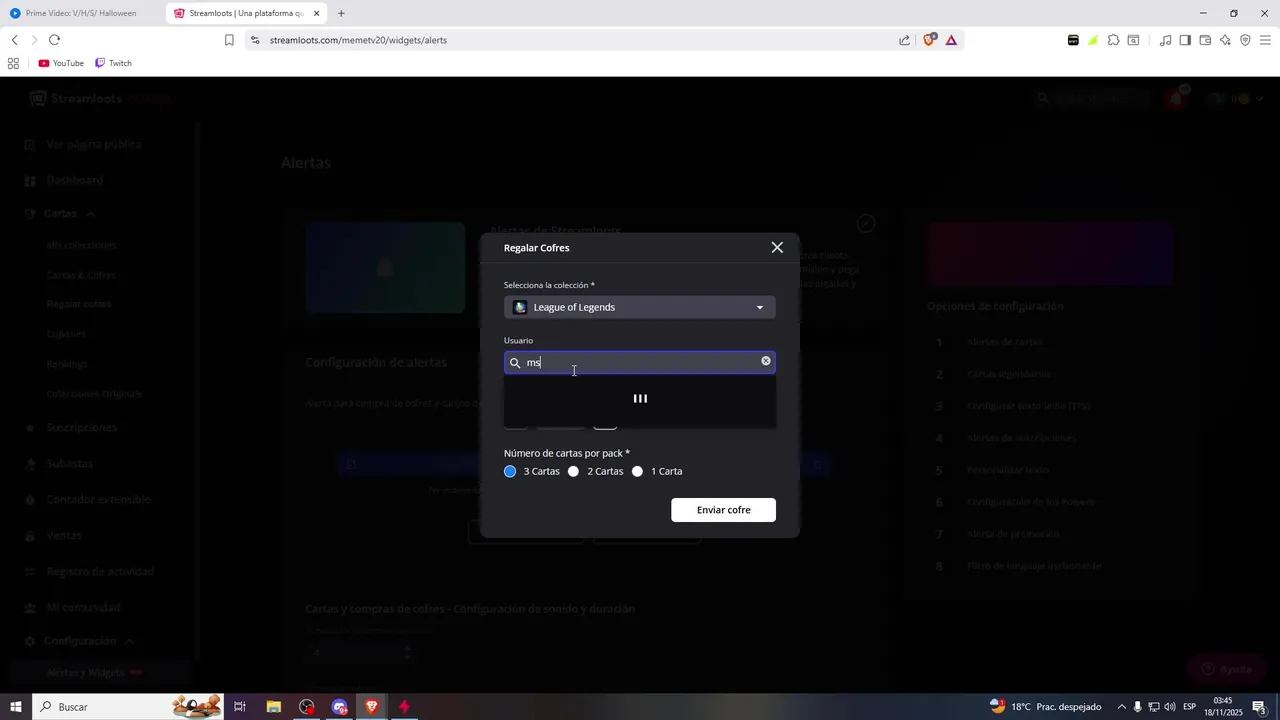Select the 2 Cartas radio option
This screenshot has height=720, width=1280.
tap(573, 471)
